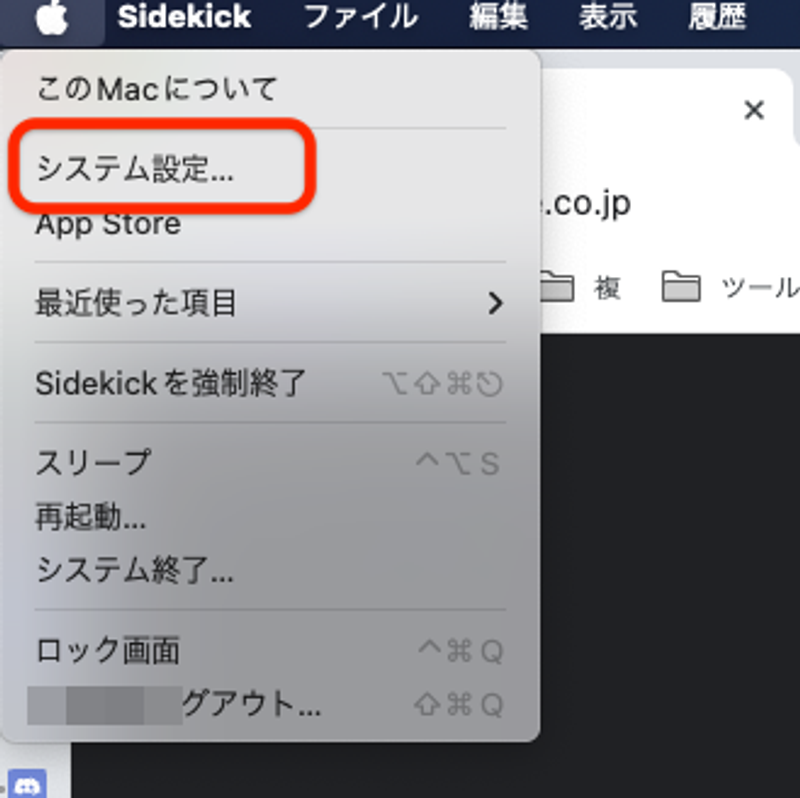Image resolution: width=800 pixels, height=798 pixels.
Task: Expand the 最近使った項目 submenu arrow
Action: tap(494, 303)
